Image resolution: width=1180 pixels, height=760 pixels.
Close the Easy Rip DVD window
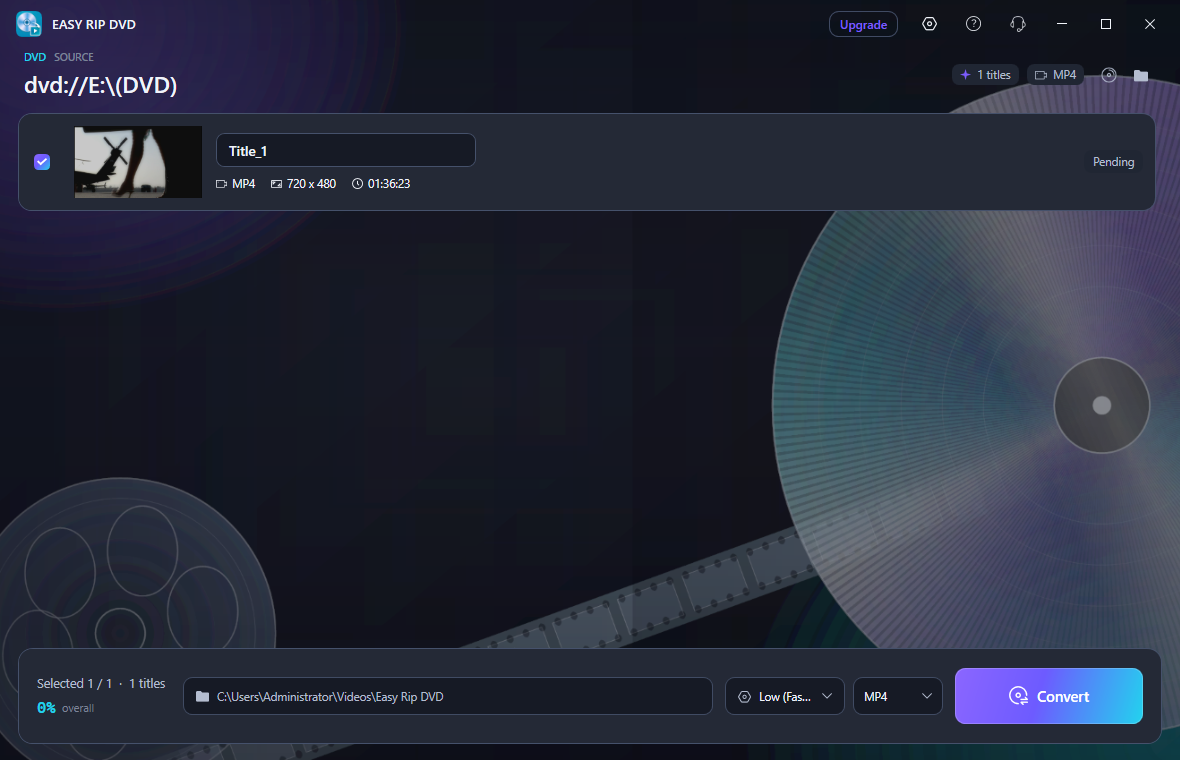pyautogui.click(x=1150, y=24)
